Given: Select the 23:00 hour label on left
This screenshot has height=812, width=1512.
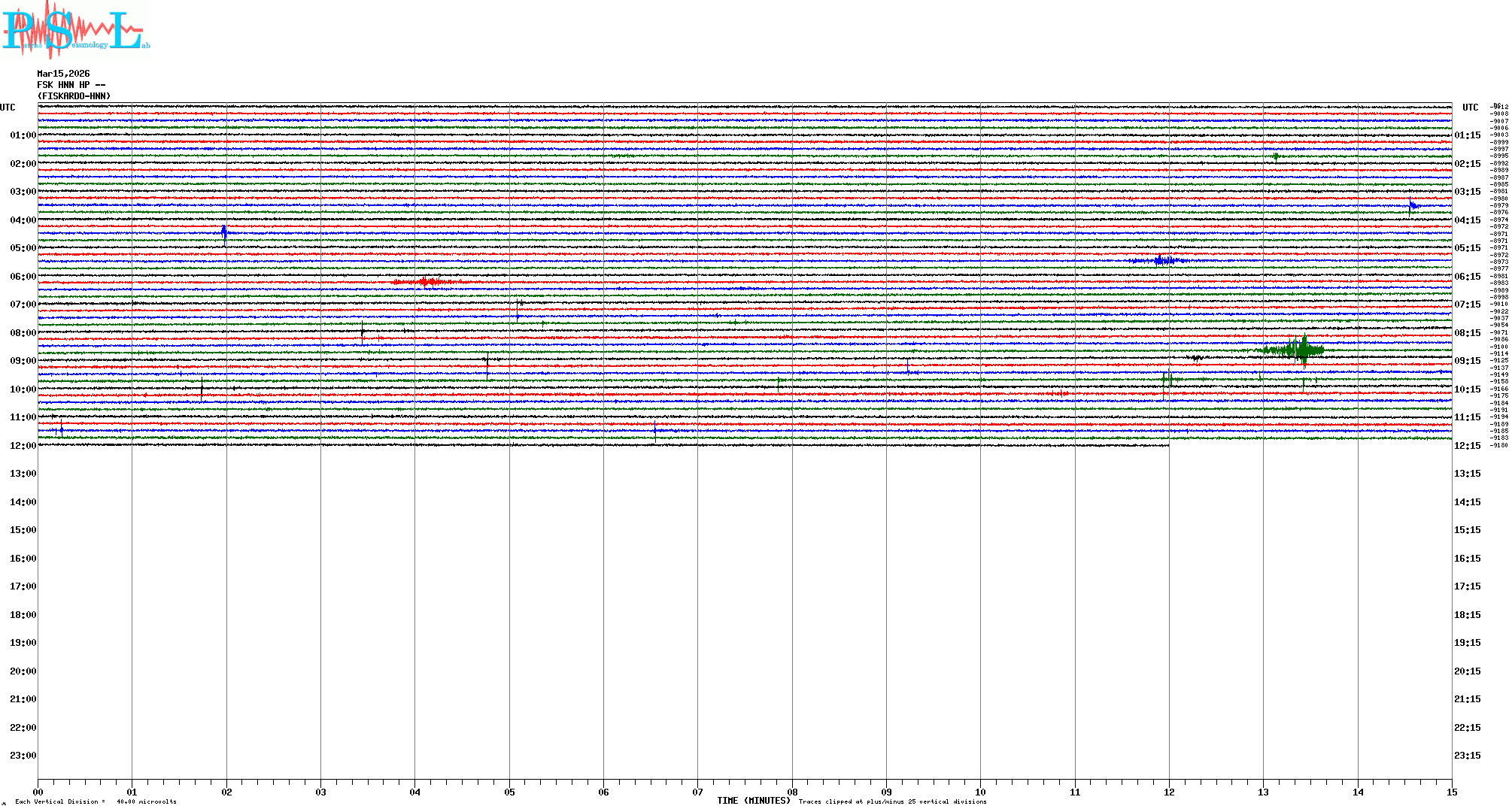Looking at the screenshot, I should click(23, 756).
